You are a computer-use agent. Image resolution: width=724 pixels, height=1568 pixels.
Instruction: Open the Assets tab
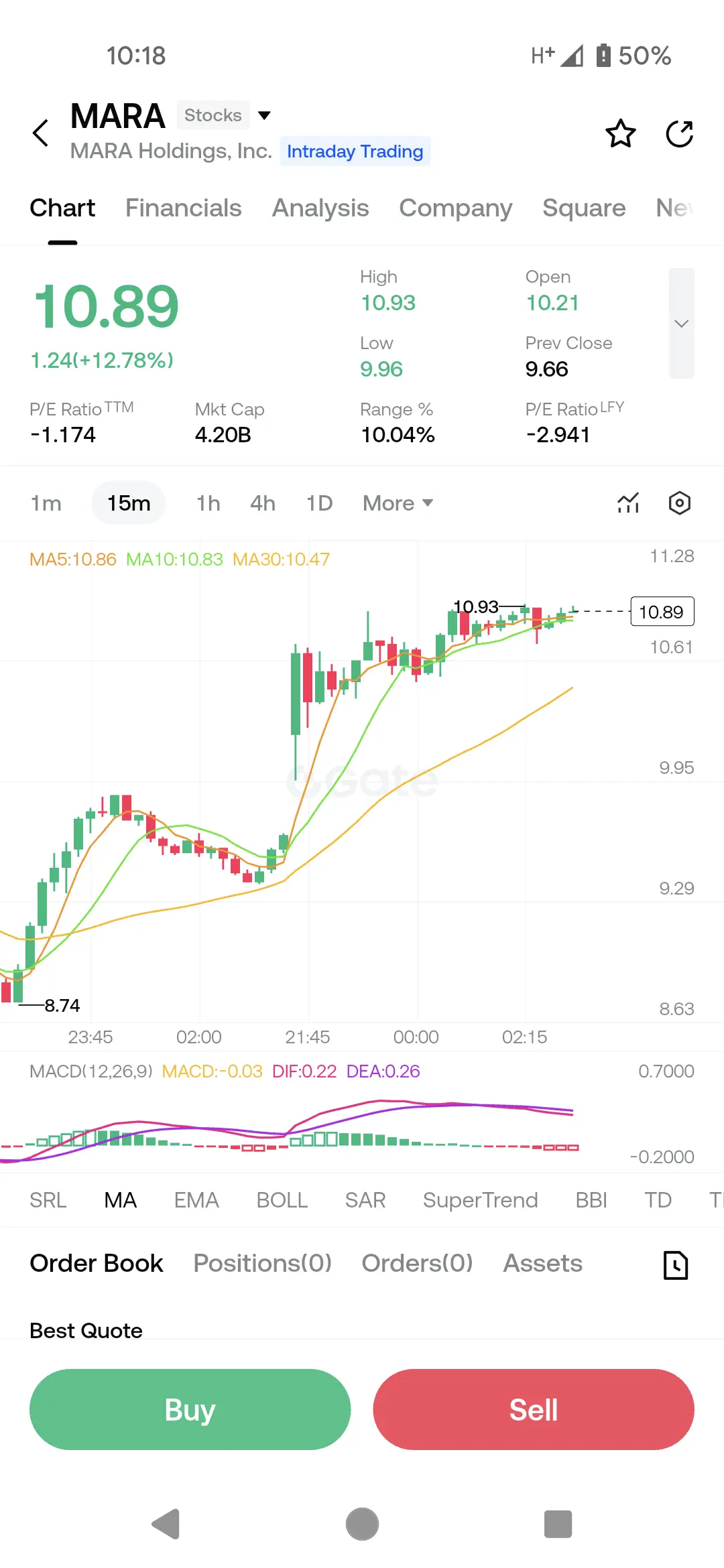coord(543,1263)
